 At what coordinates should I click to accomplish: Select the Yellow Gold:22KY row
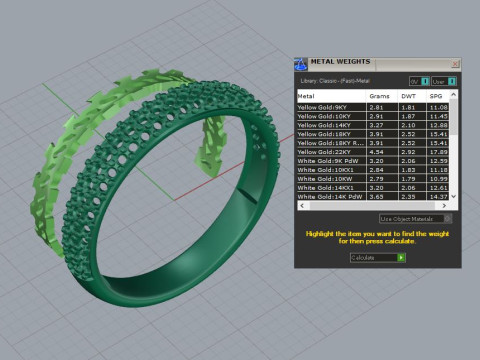point(373,152)
